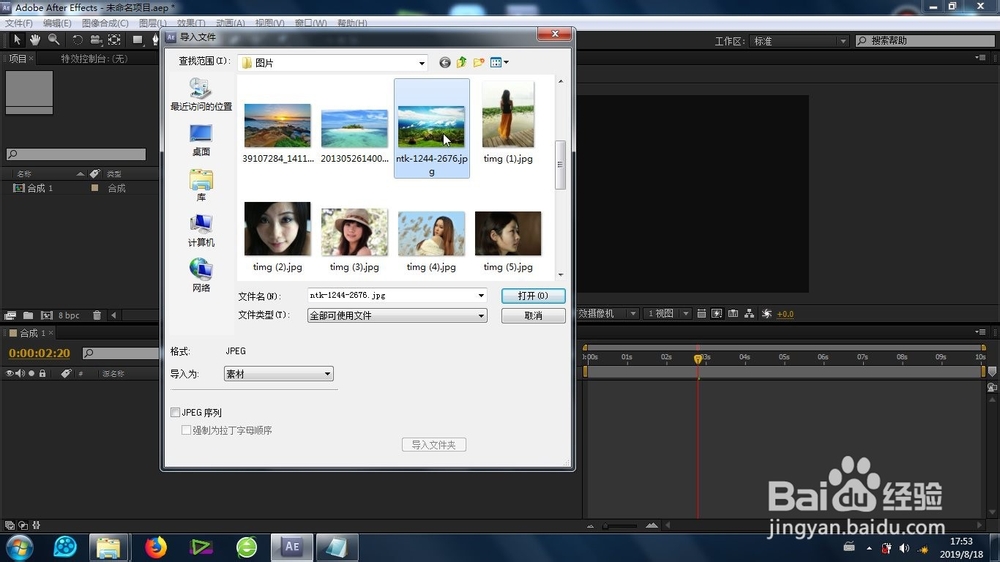Delete selected project item with trash icon
The height and width of the screenshot is (562, 1000).
[96, 315]
